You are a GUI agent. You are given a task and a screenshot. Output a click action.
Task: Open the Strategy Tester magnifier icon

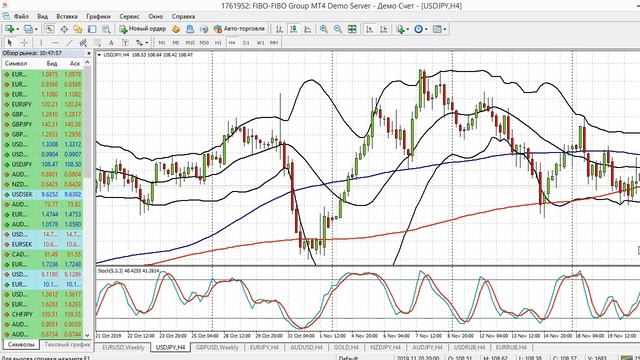(106, 29)
